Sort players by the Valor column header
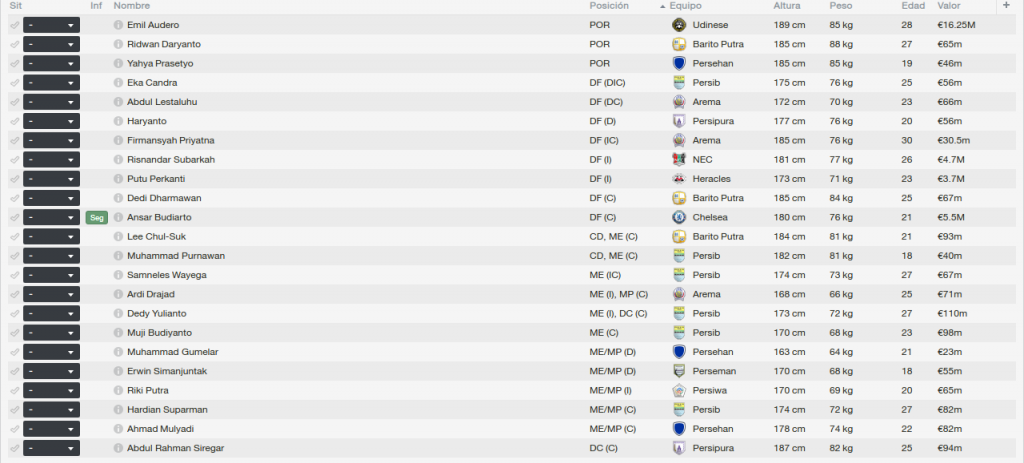 tap(949, 6)
